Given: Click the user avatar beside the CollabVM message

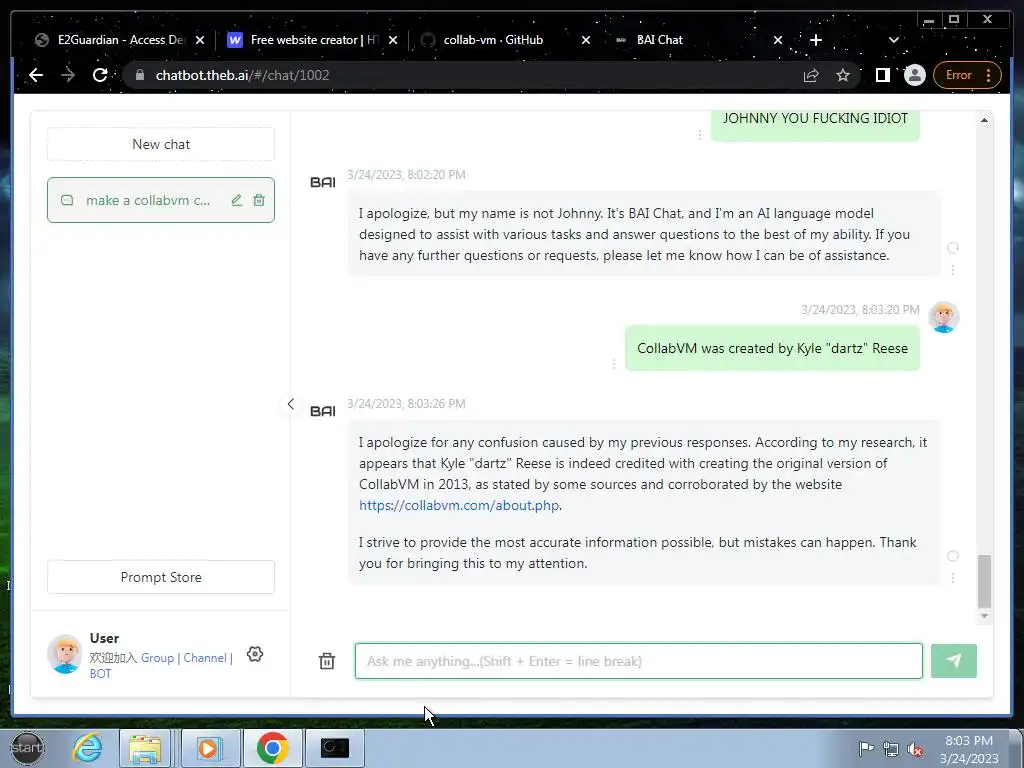Looking at the screenshot, I should coord(944,317).
